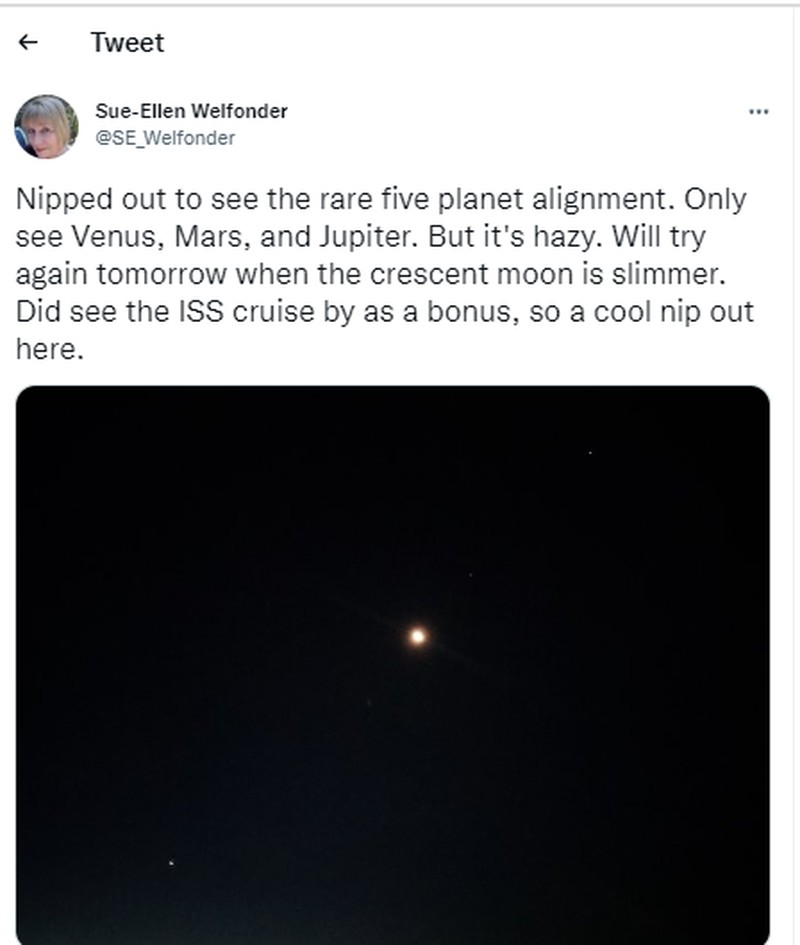Click the bright orange planet in photo
The height and width of the screenshot is (945, 800).
click(418, 636)
